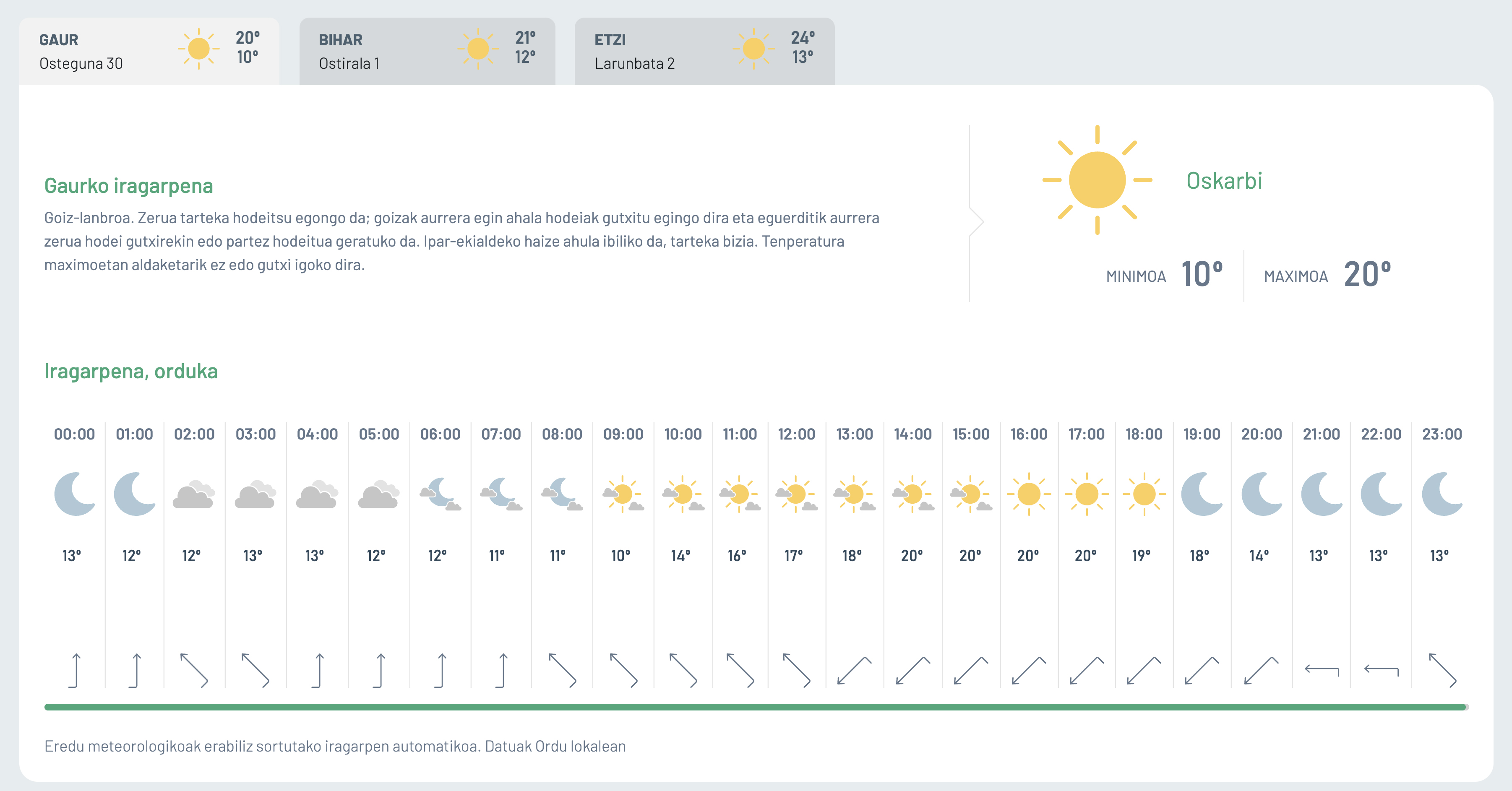This screenshot has width=1512, height=791.
Task: Click the large sun icon beside Oskarbi
Action: (x=1097, y=180)
